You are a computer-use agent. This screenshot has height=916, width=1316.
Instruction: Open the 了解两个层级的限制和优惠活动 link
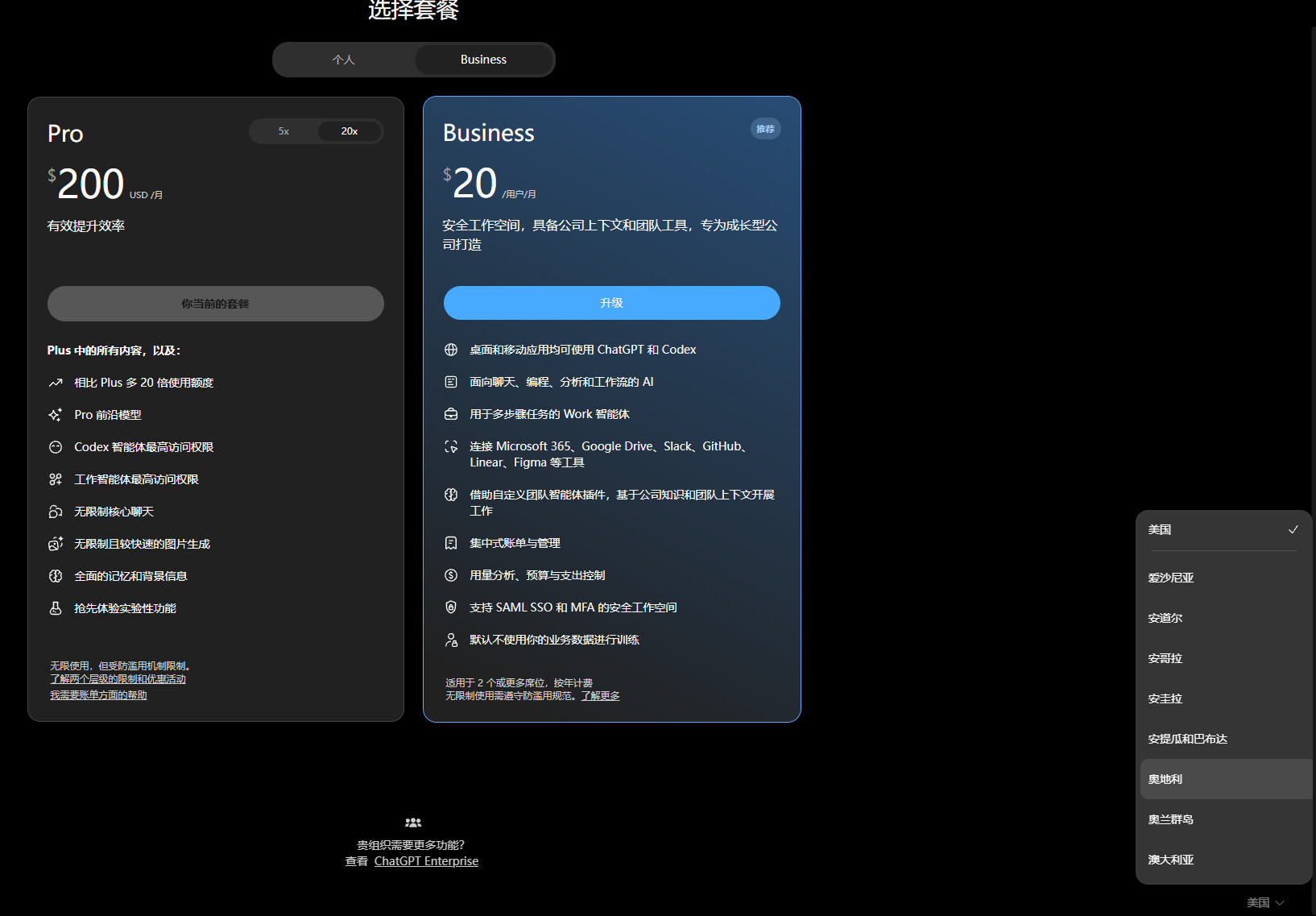(x=118, y=679)
